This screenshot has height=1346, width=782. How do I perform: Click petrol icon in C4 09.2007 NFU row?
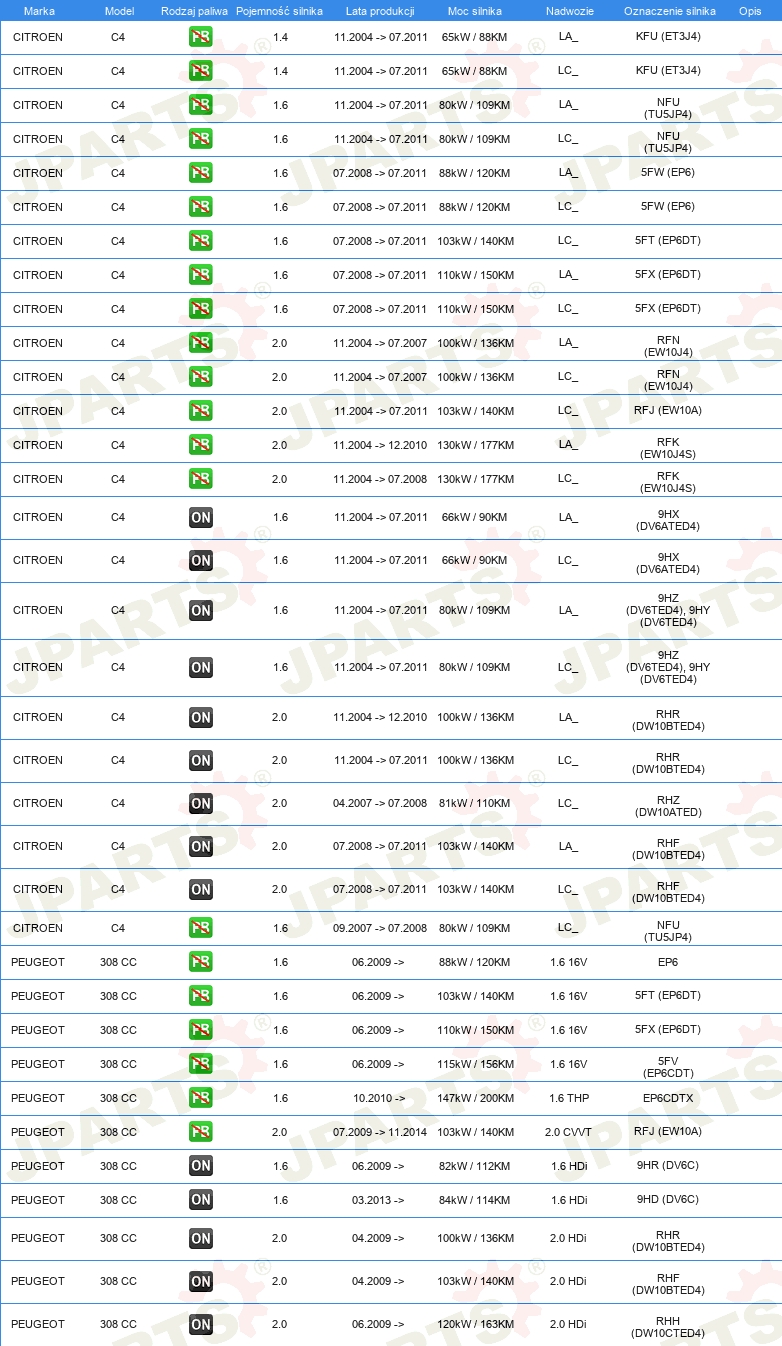[x=200, y=928]
